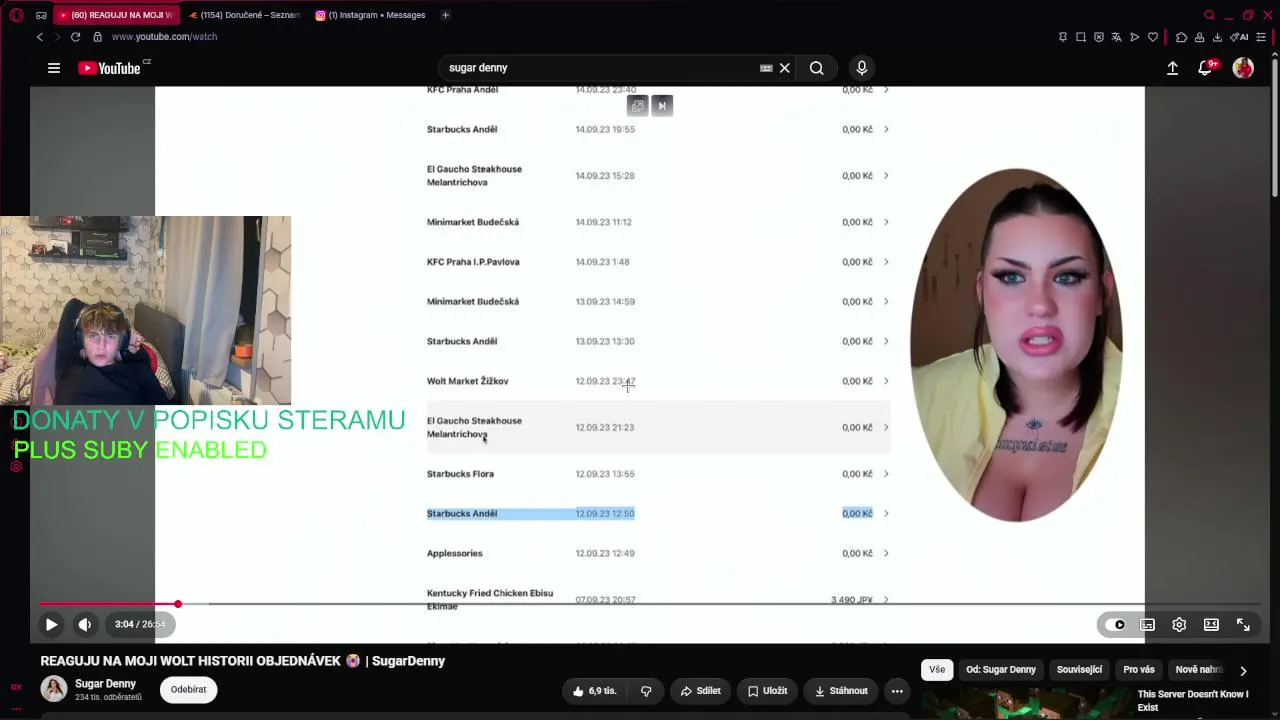The width and height of the screenshot is (1280, 720).
Task: Click the Sdílet share button
Action: 700,691
